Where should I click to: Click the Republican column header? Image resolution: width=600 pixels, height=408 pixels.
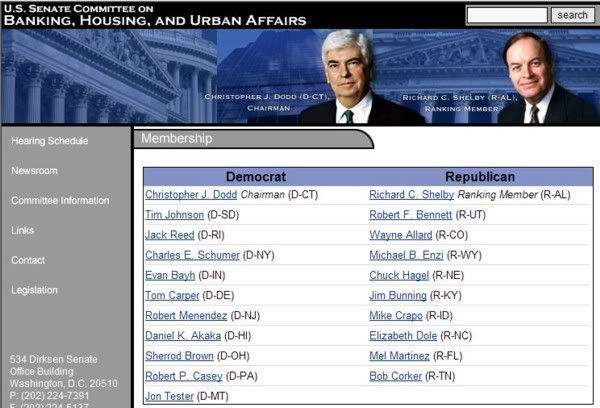pyautogui.click(x=480, y=177)
